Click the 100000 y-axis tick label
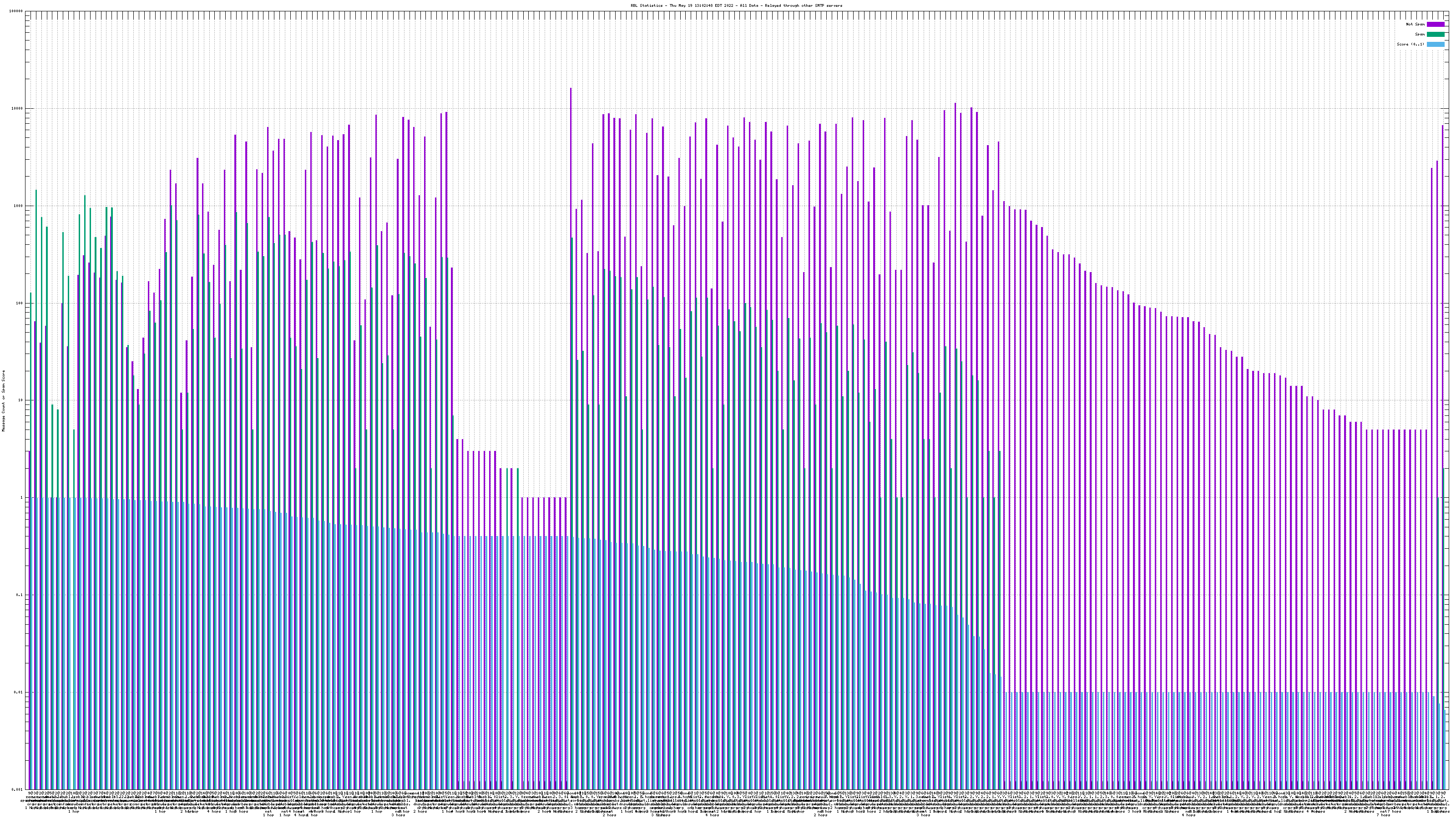Screen dimensions: 1456x819 (16, 11)
